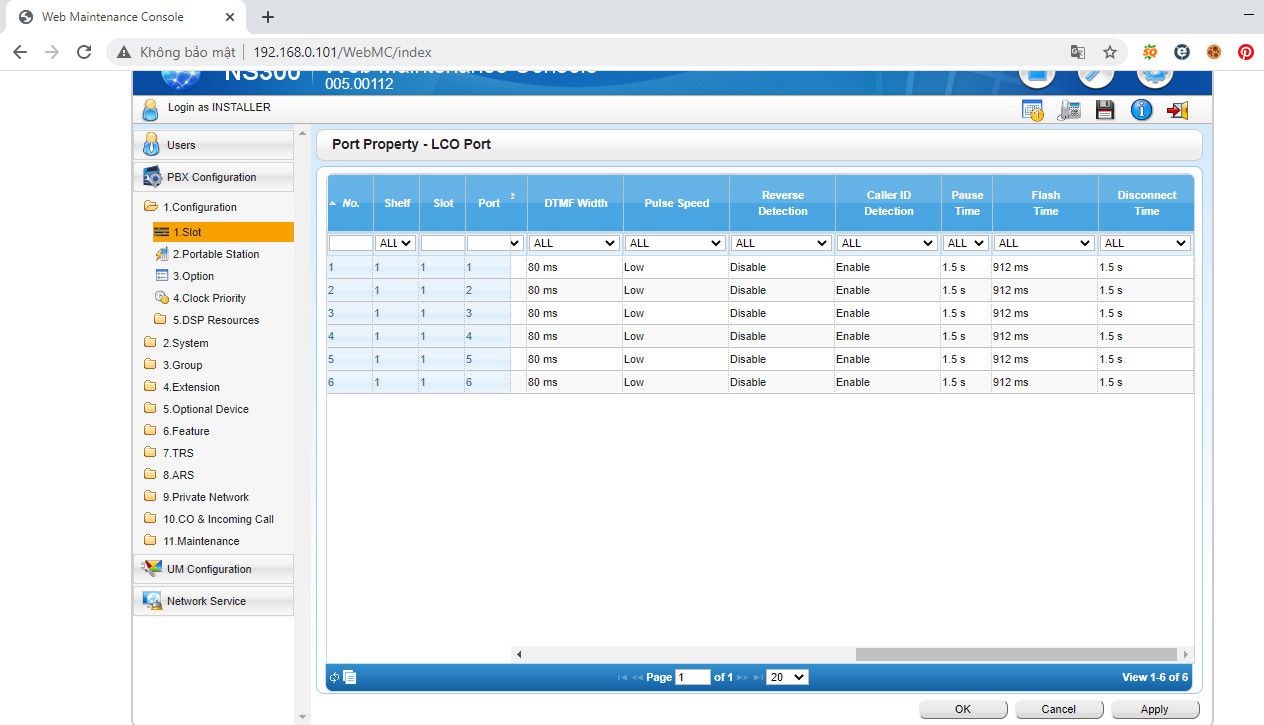Open the rows-per-page dropdown showing 20
The height and width of the screenshot is (725, 1264).
(787, 677)
